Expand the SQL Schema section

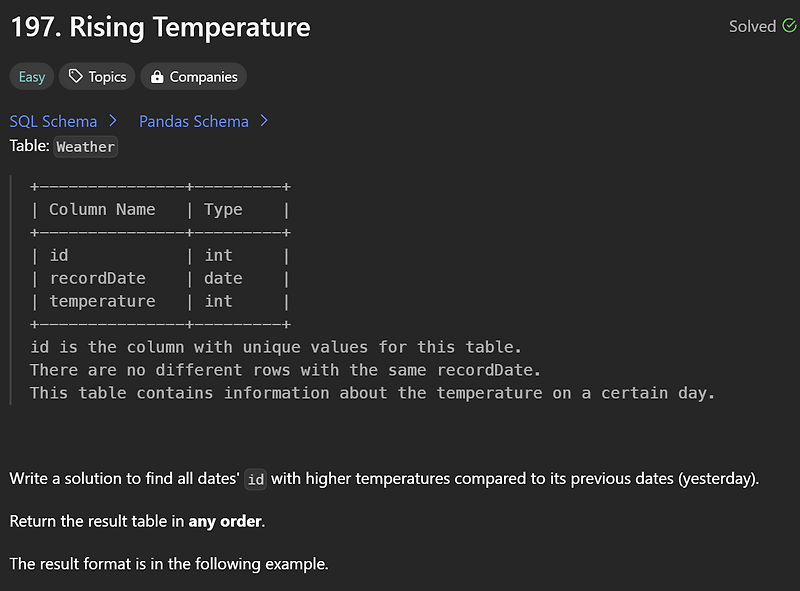[53, 120]
